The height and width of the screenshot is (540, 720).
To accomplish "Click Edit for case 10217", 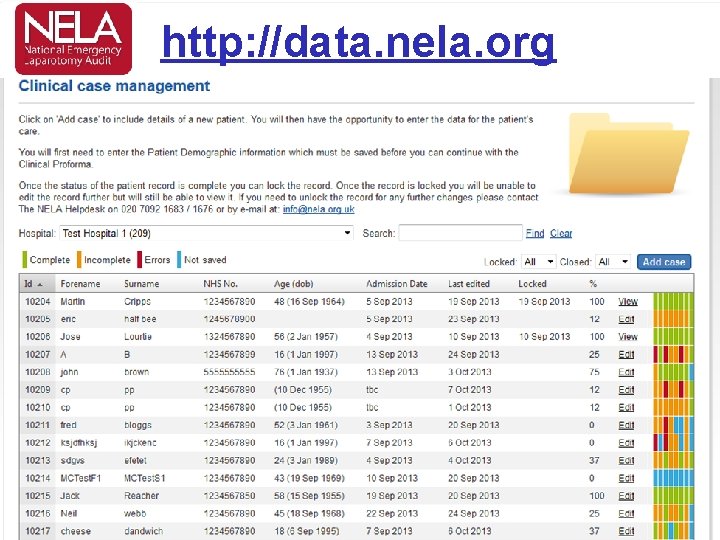I will 626,531.
